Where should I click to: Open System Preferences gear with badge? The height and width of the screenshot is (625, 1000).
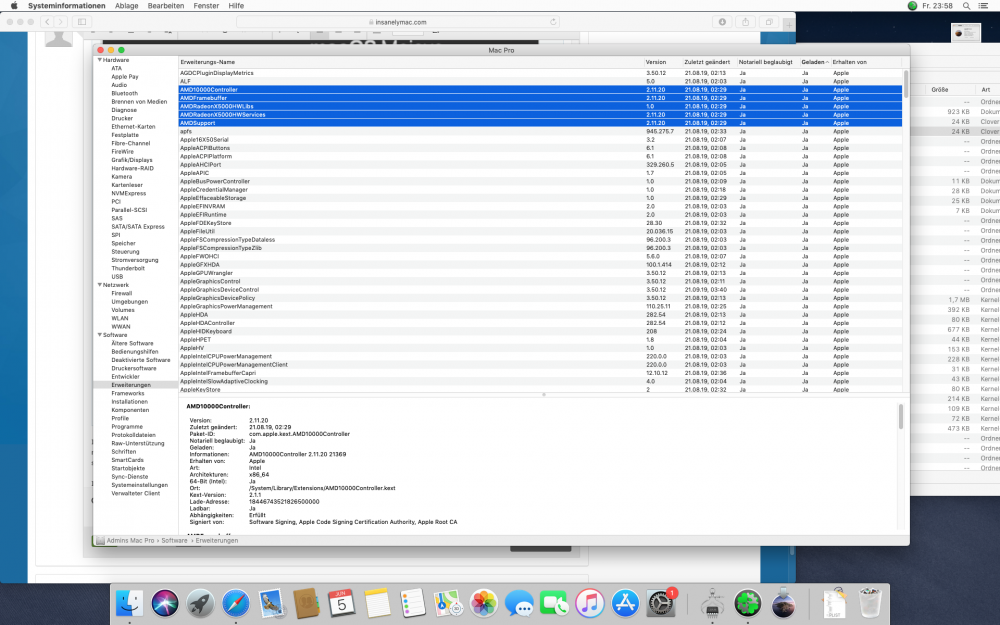tap(661, 603)
